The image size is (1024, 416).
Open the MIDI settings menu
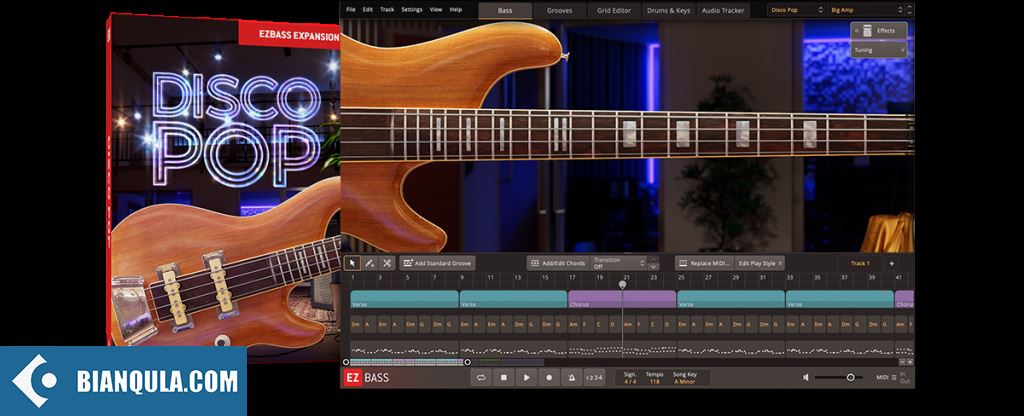click(x=886, y=377)
